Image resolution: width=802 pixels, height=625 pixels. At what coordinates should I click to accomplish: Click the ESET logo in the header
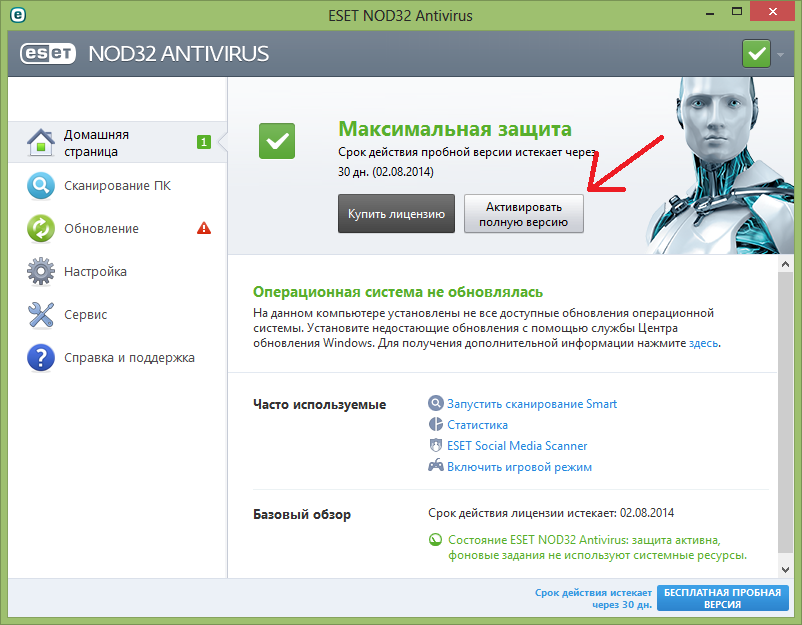tap(48, 54)
